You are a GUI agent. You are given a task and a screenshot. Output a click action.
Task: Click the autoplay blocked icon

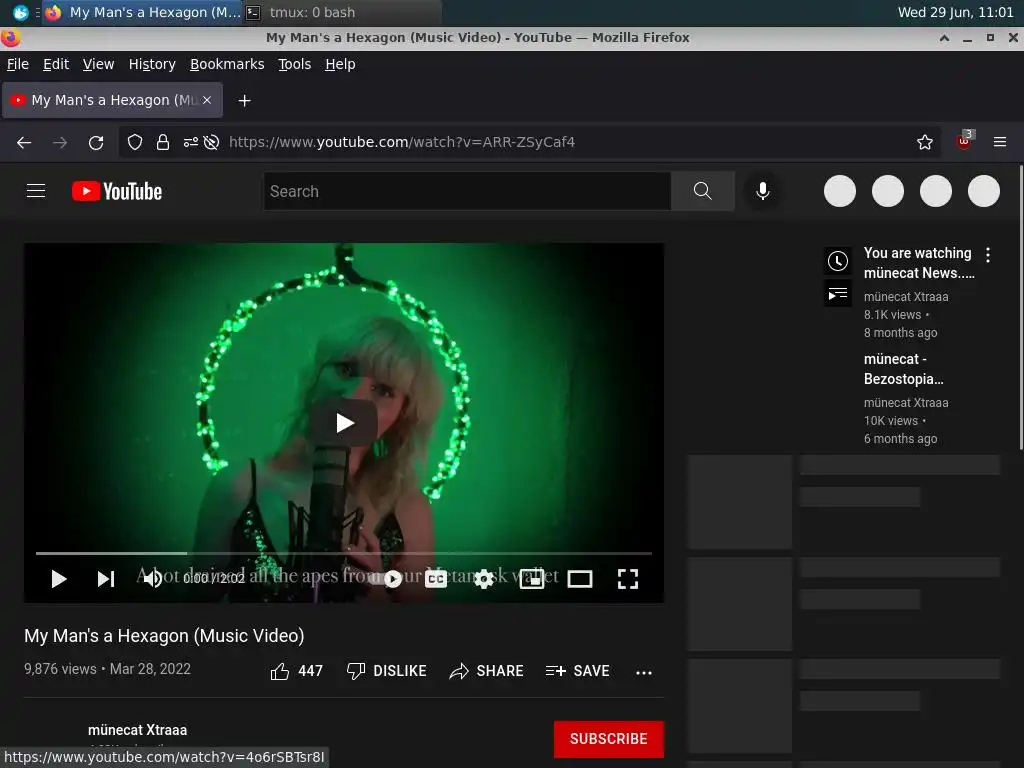[x=211, y=142]
